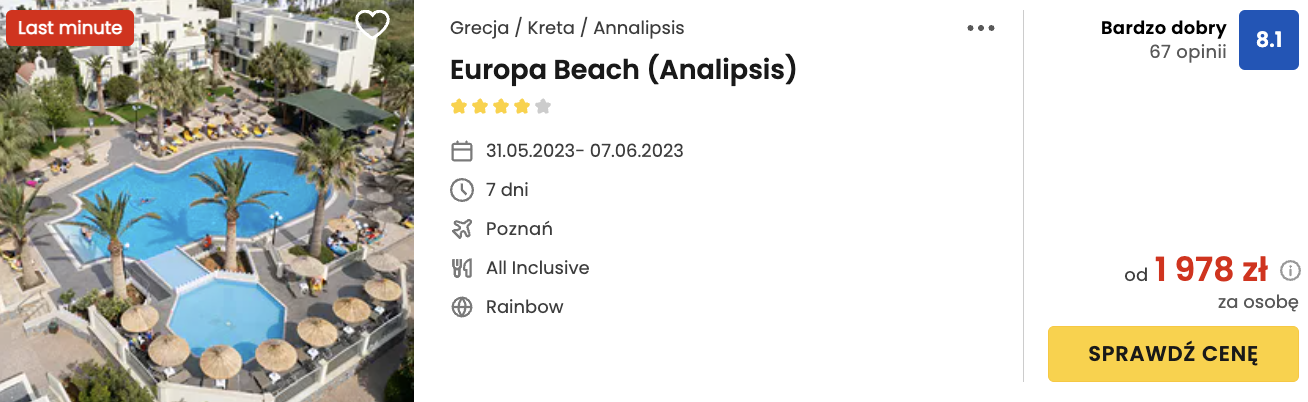This screenshot has width=1308, height=402.
Task: Click the fork and knife meal icon
Action: (462, 268)
